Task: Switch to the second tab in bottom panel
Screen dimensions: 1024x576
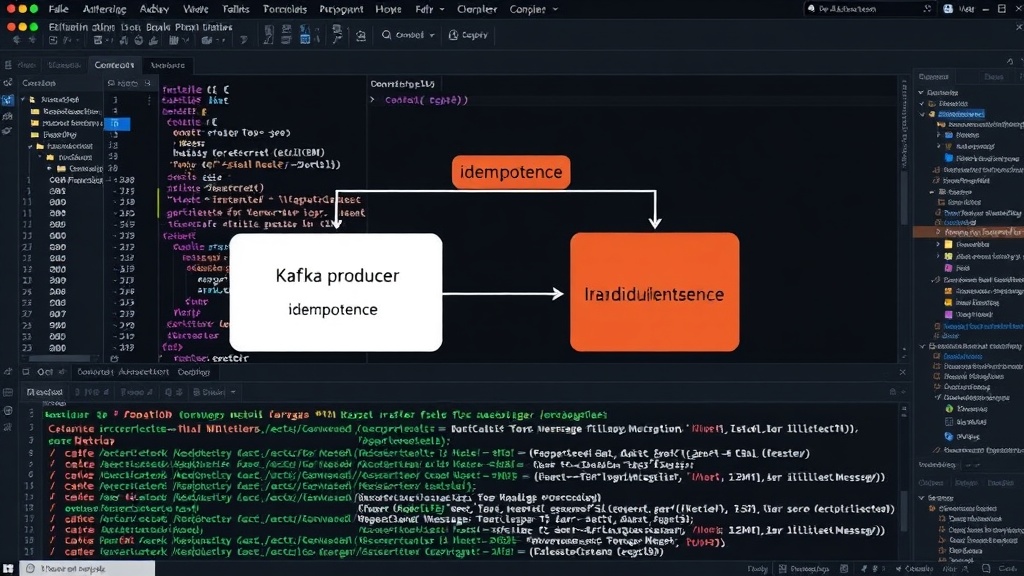Action: 123,372
